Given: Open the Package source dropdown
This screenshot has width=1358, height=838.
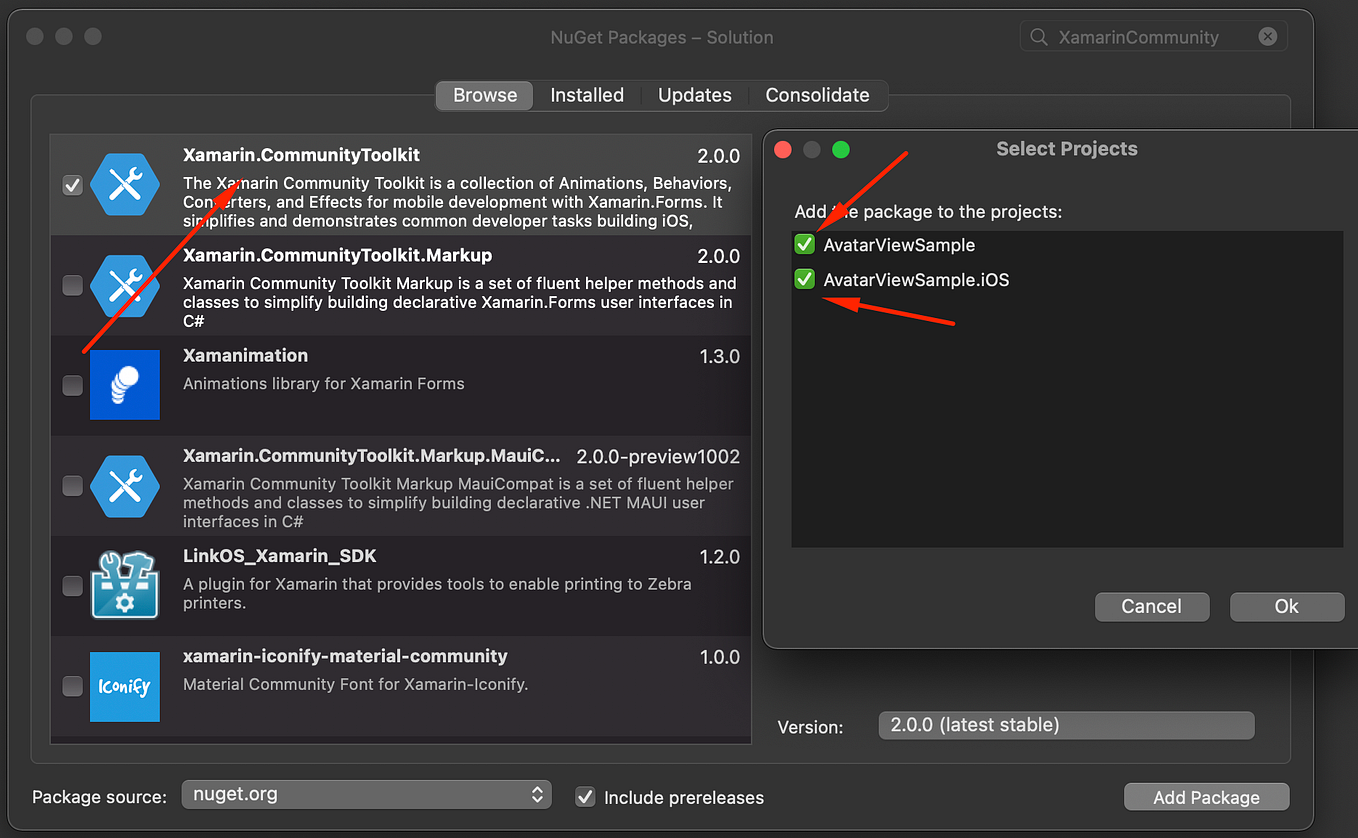Looking at the screenshot, I should (366, 795).
